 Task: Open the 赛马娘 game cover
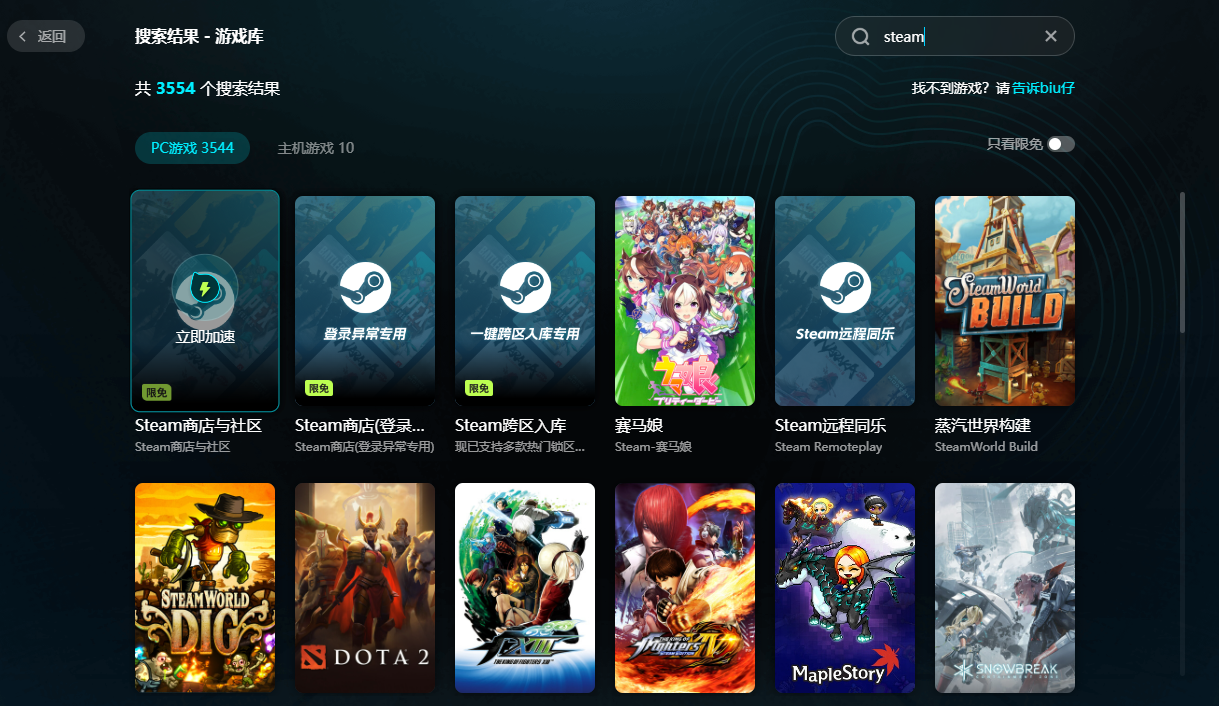coord(685,301)
